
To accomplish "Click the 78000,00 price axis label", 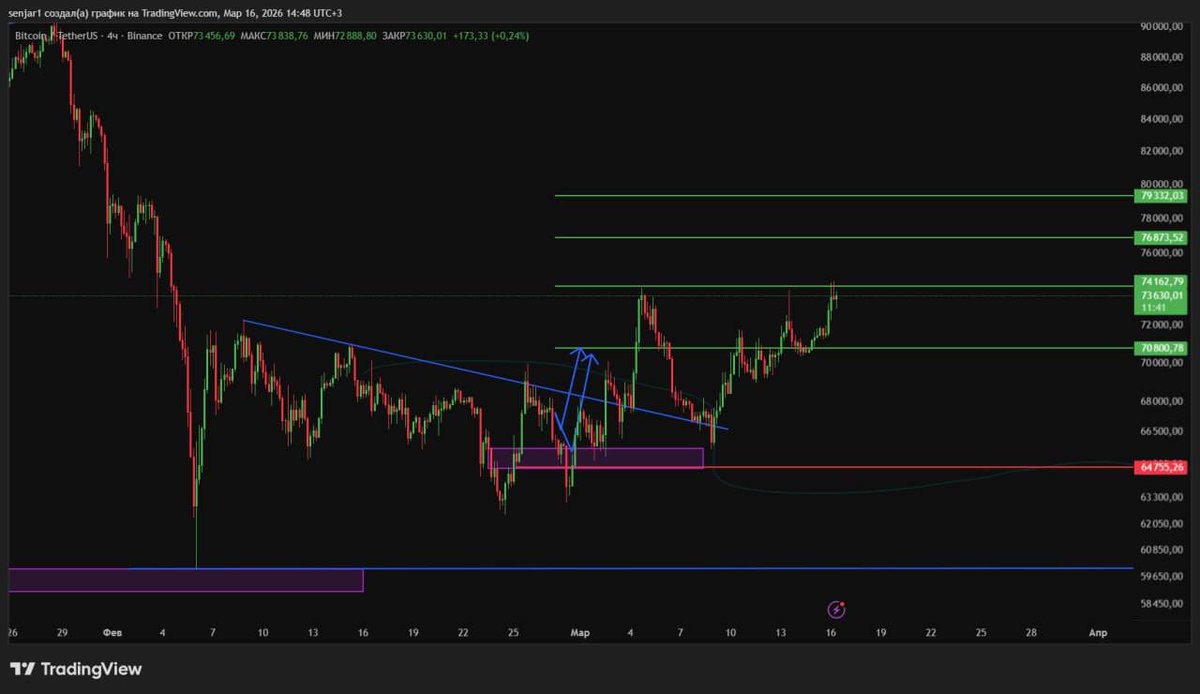I will (x=1162, y=217).
